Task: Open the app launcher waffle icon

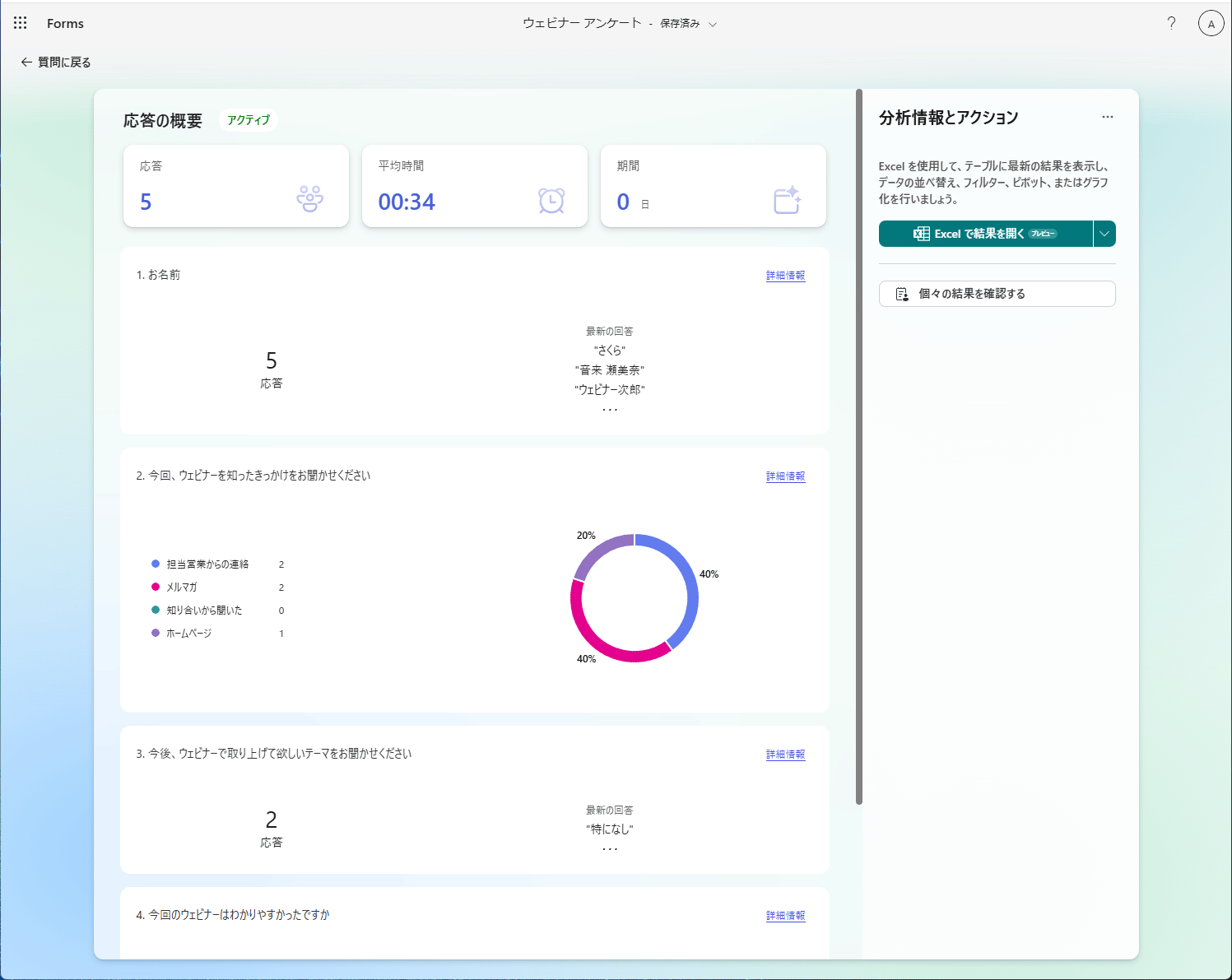Action: coord(21,23)
